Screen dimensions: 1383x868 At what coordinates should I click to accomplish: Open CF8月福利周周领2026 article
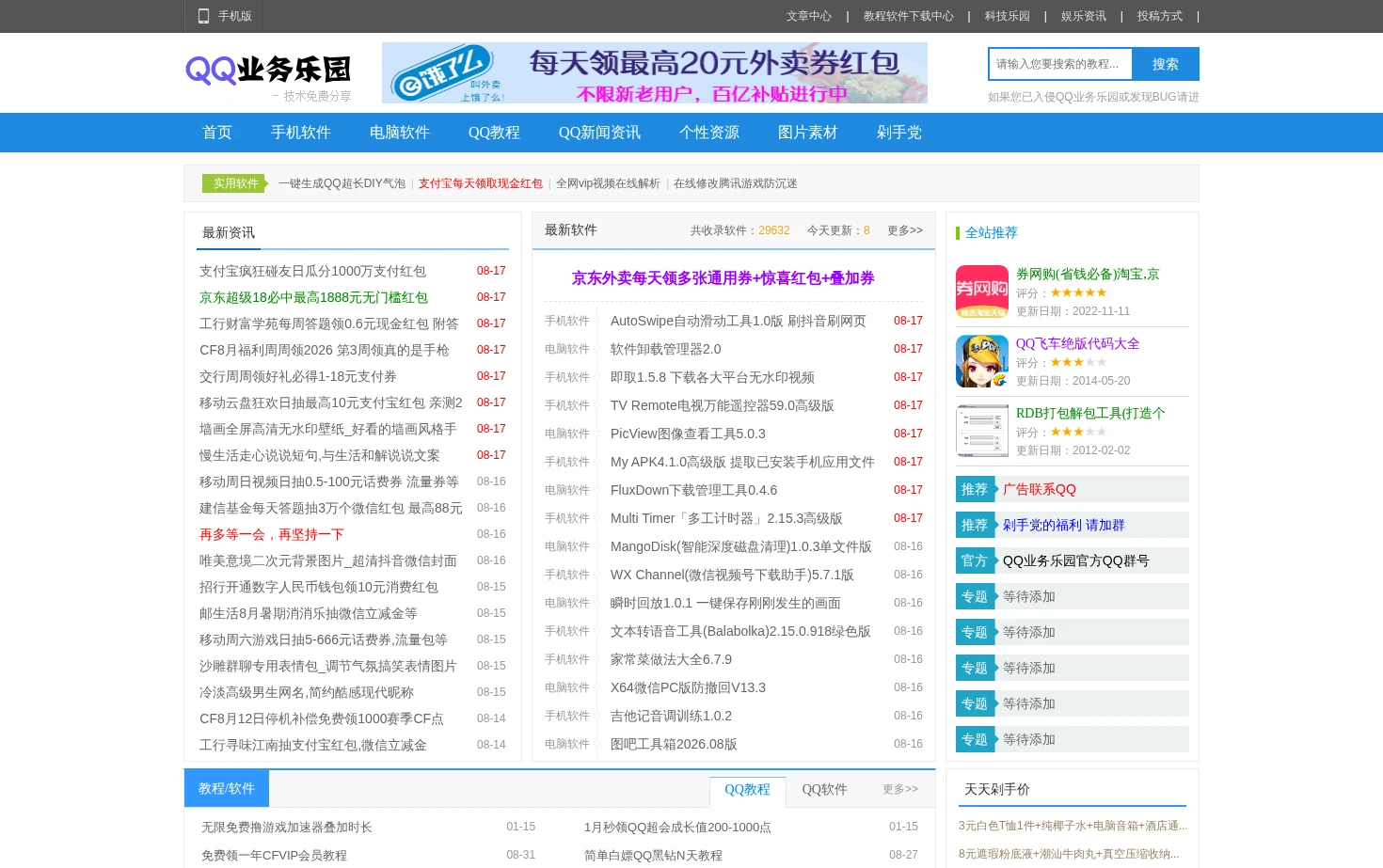pyautogui.click(x=324, y=350)
